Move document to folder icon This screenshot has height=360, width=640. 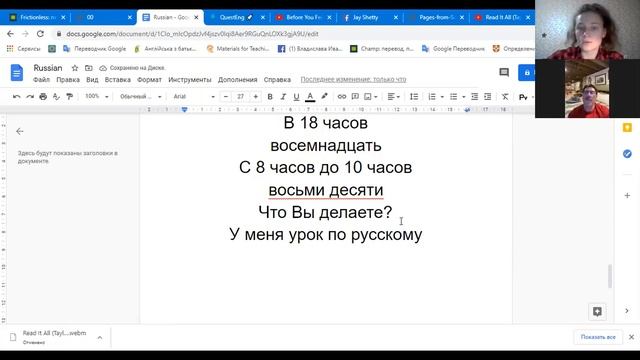coord(89,68)
